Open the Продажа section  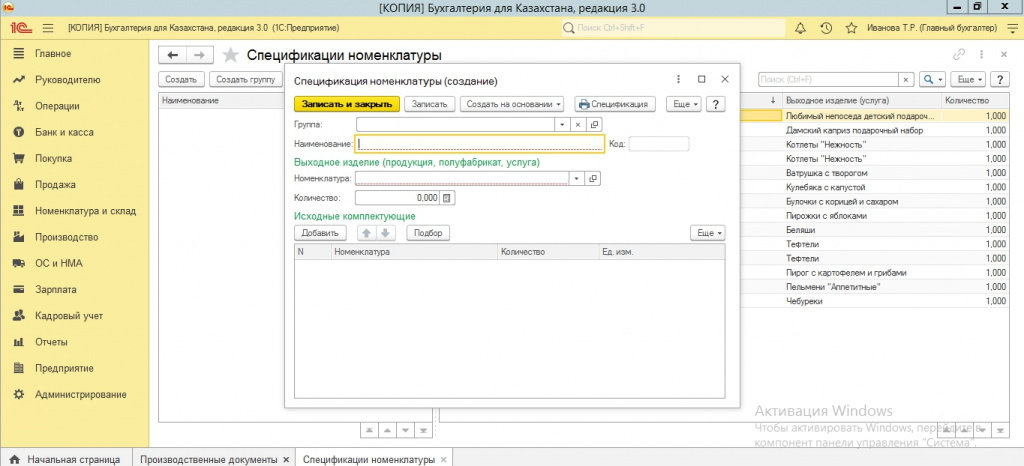[55, 185]
